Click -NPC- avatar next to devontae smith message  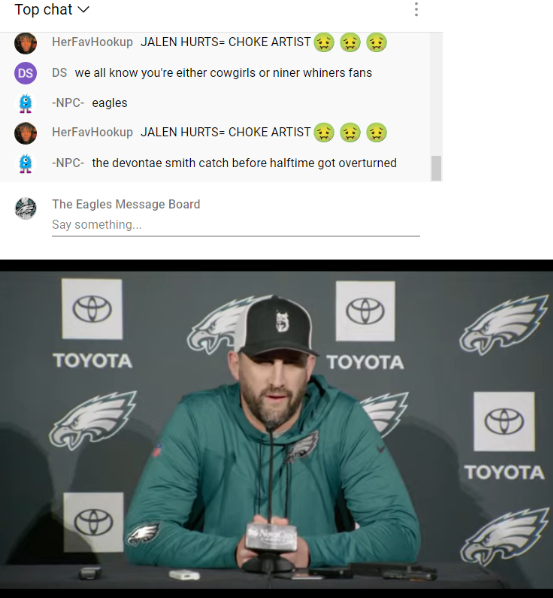coord(26,163)
